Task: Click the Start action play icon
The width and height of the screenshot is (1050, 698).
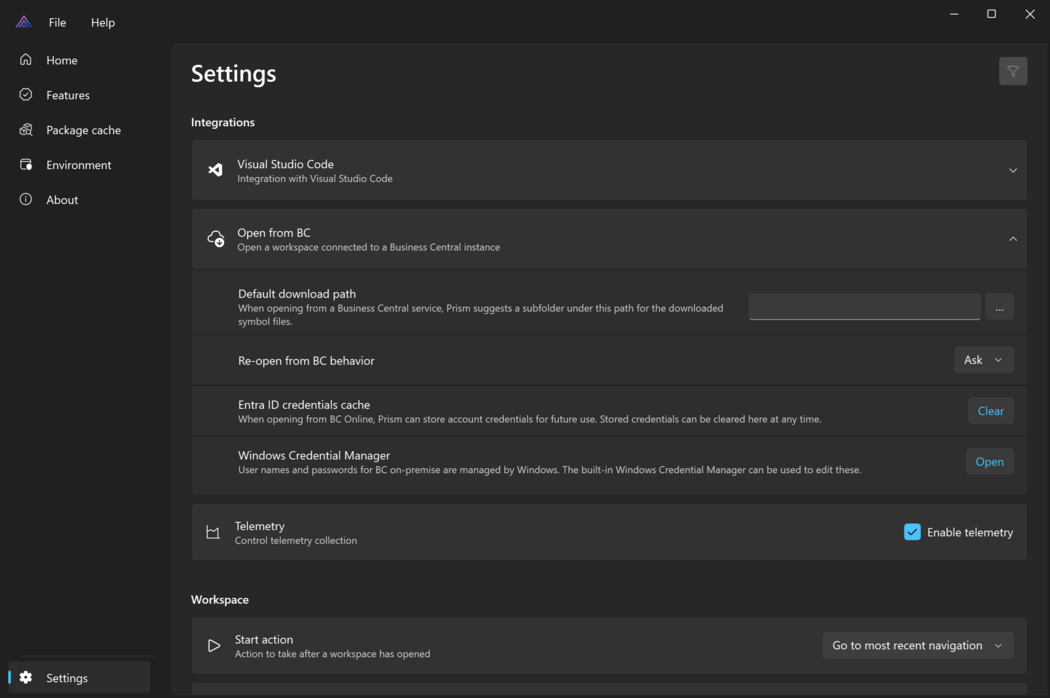Action: click(214, 646)
